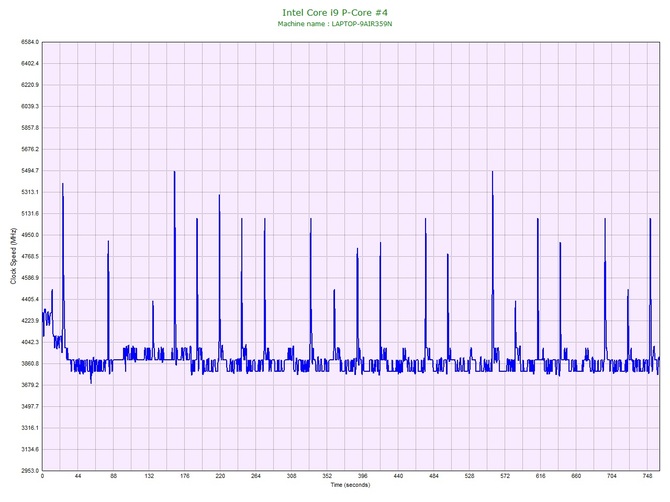
Task: Click the 3316.1 y-axis value
Action: coord(30,428)
